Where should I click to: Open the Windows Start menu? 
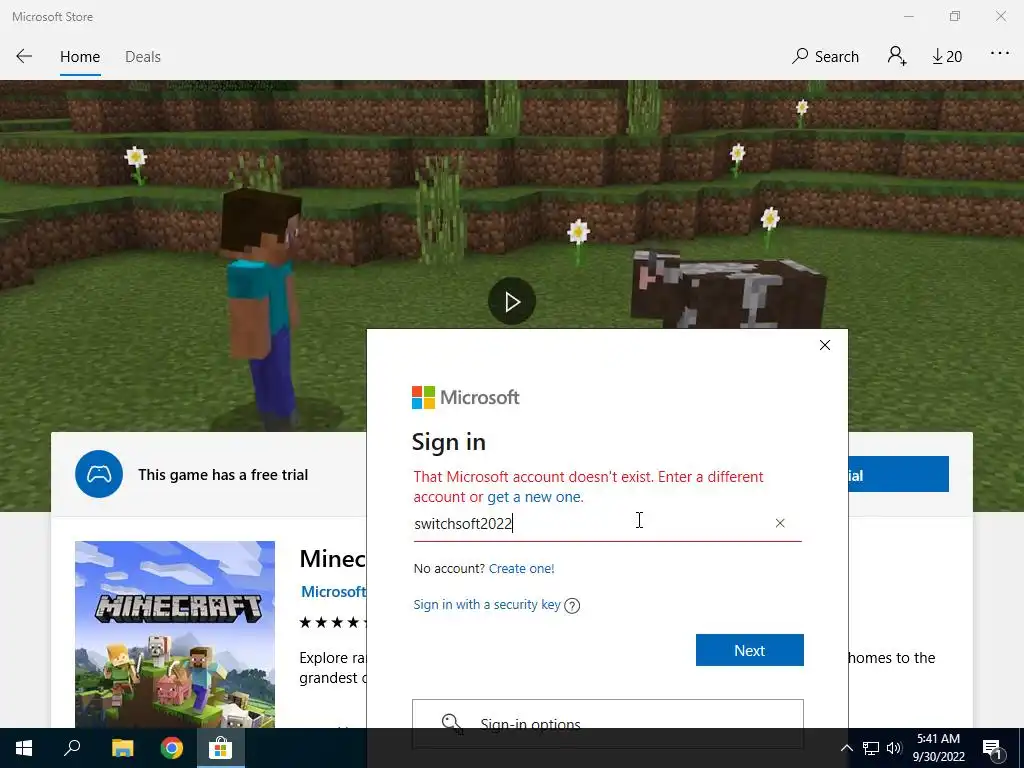tap(24, 748)
